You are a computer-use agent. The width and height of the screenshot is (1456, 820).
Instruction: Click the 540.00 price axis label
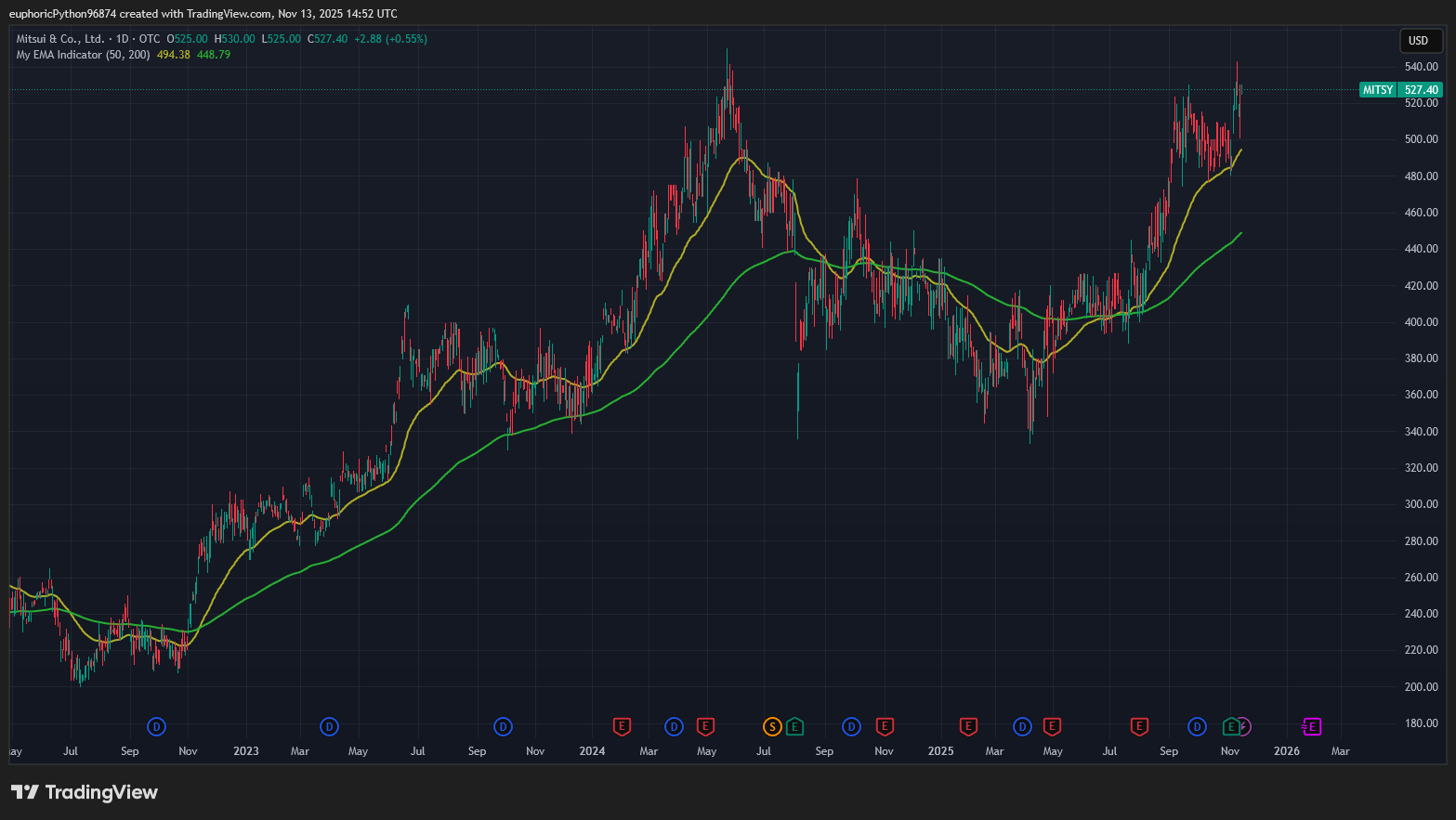tap(1421, 67)
